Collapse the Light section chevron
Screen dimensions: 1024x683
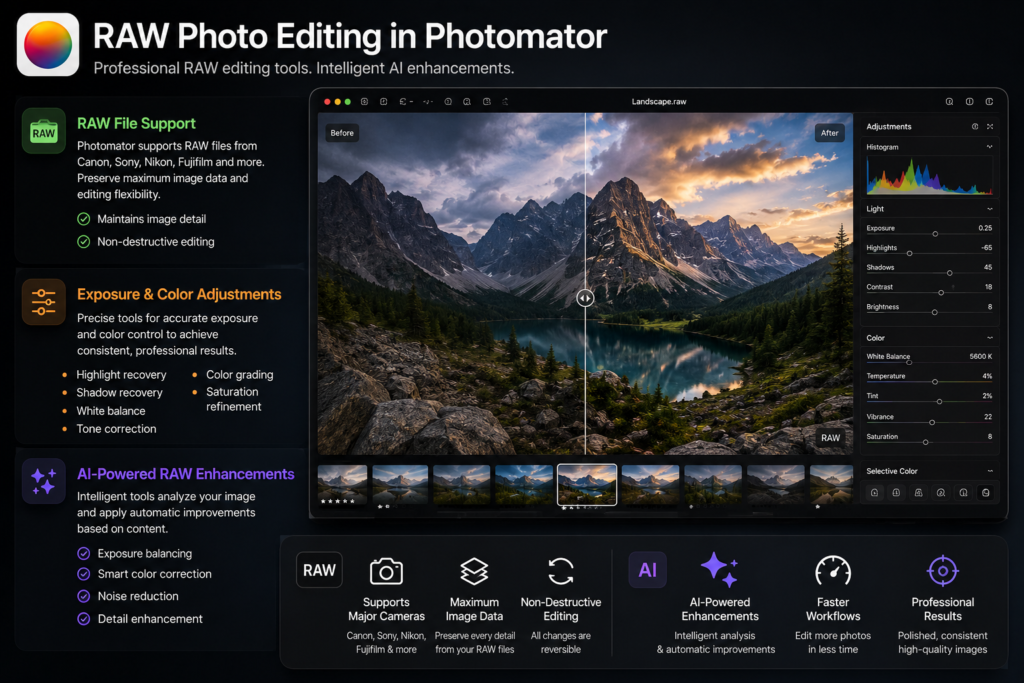990,209
